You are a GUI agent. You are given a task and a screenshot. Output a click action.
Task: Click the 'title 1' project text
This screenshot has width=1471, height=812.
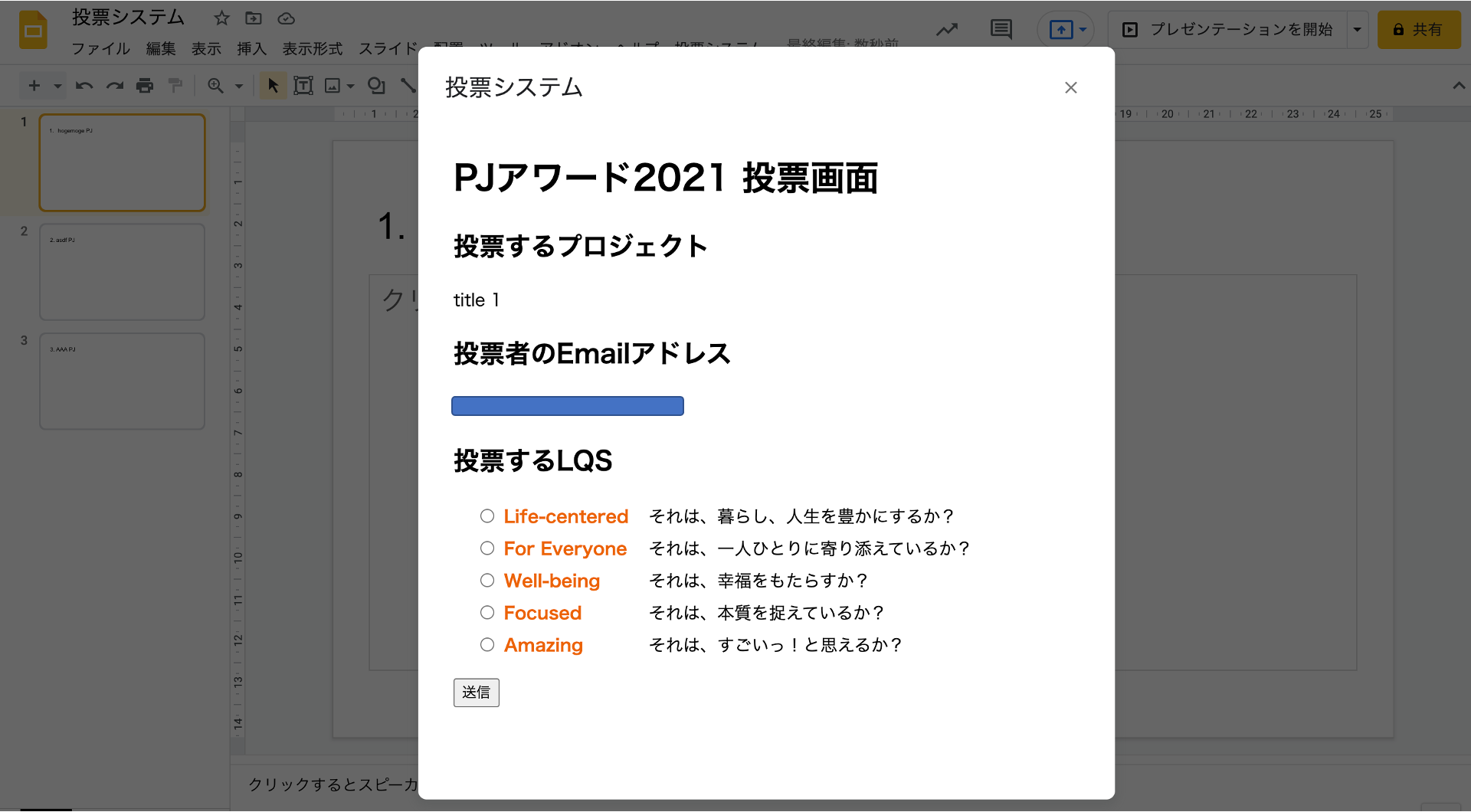pos(476,300)
